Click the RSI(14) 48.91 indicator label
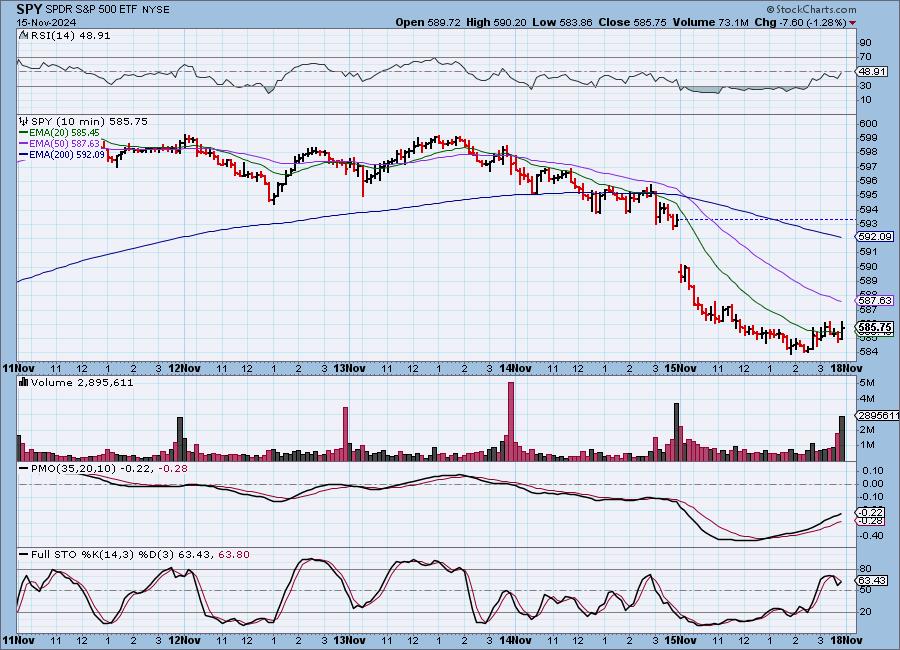The image size is (900, 650). [x=71, y=35]
